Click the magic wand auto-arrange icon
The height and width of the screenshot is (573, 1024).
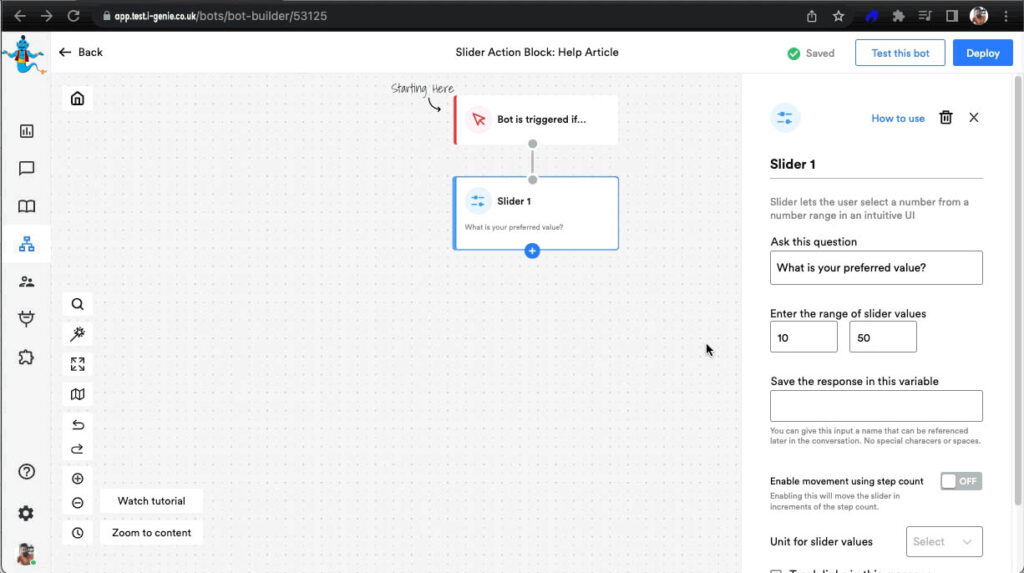click(77, 334)
